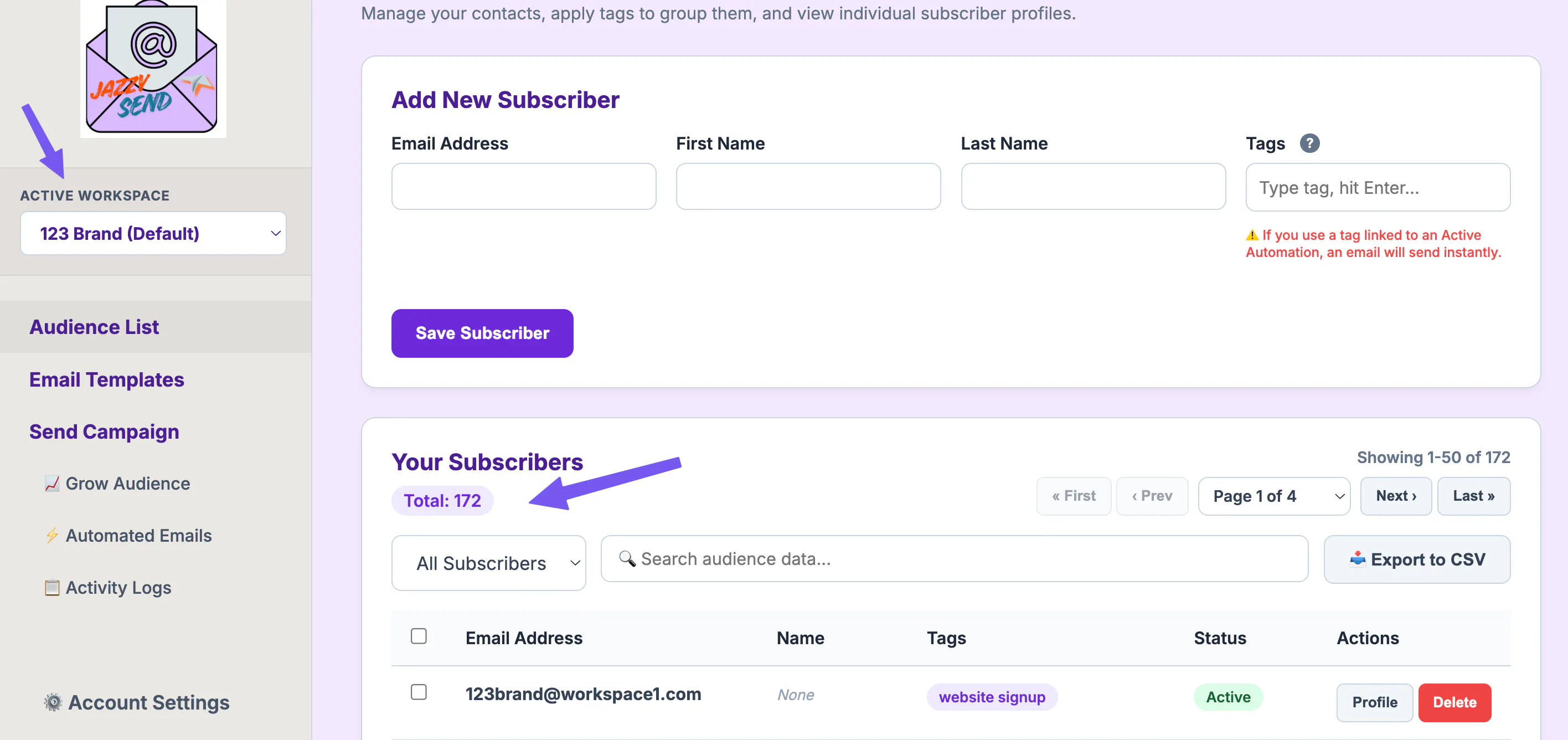Viewport: 1568px width, 740px height.
Task: Open Profile for 123brand@workspace1.com
Action: pyautogui.click(x=1374, y=702)
